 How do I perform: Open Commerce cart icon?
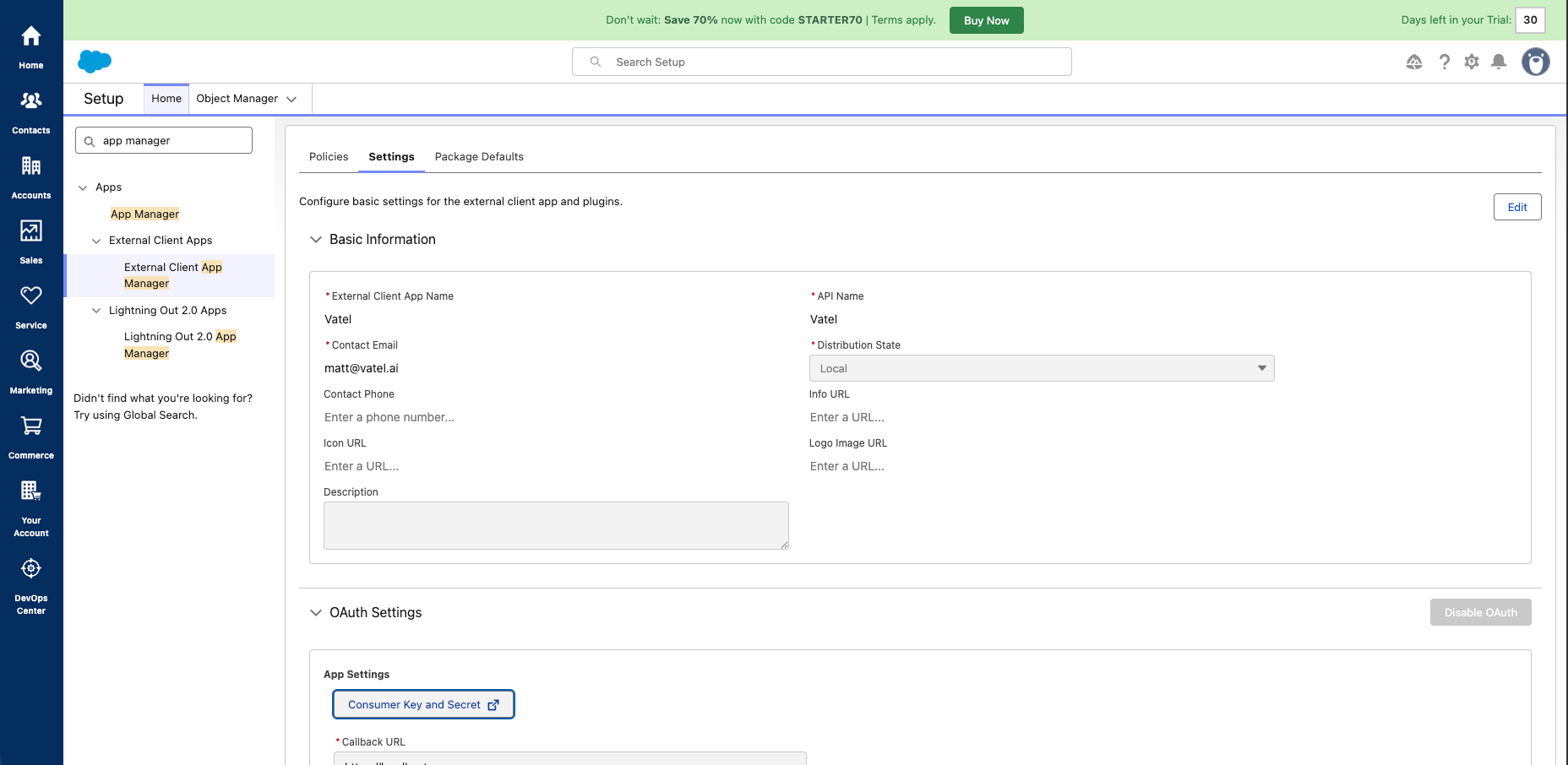[31, 426]
